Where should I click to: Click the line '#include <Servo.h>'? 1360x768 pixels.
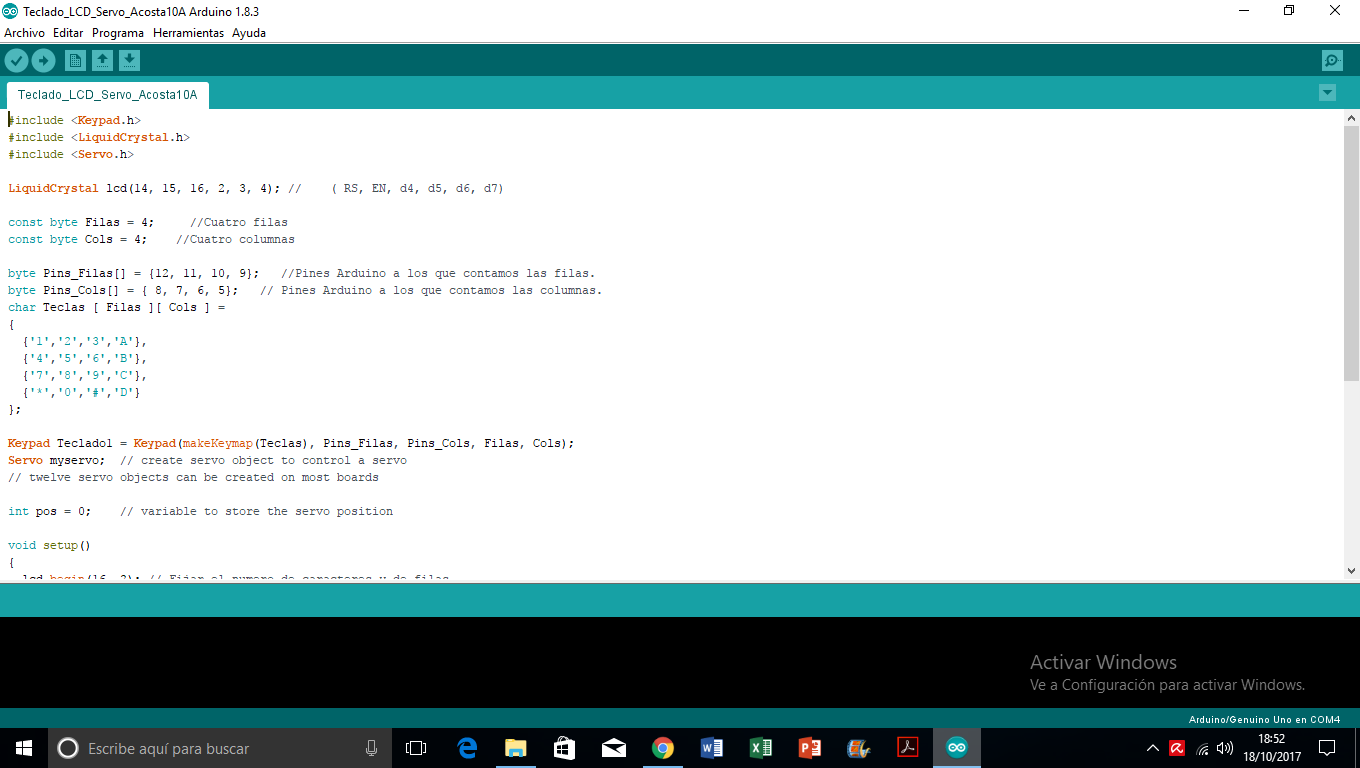point(71,154)
